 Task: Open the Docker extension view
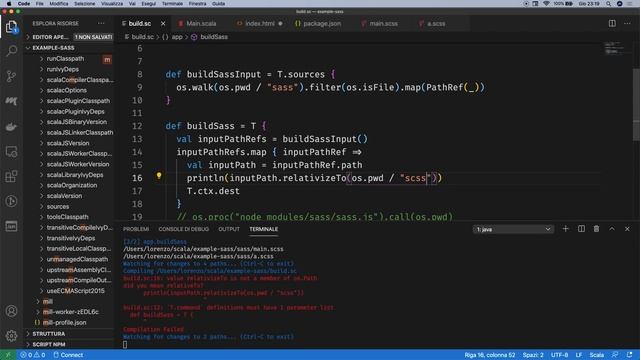11,127
